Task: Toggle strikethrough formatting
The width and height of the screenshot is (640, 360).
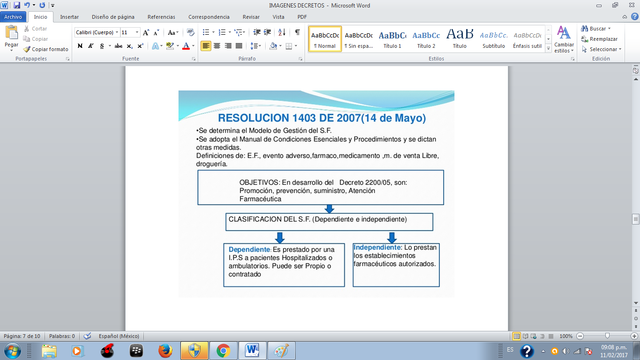Action: click(118, 46)
